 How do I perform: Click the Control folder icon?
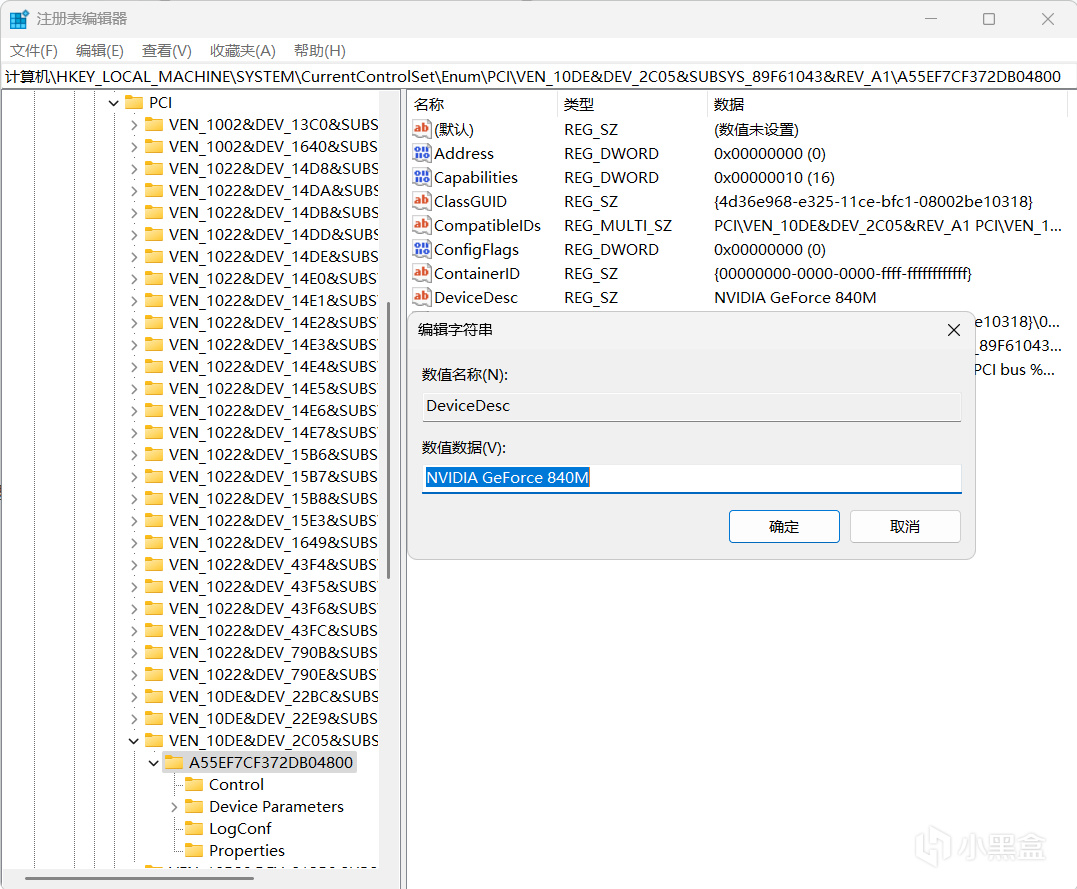coord(194,785)
